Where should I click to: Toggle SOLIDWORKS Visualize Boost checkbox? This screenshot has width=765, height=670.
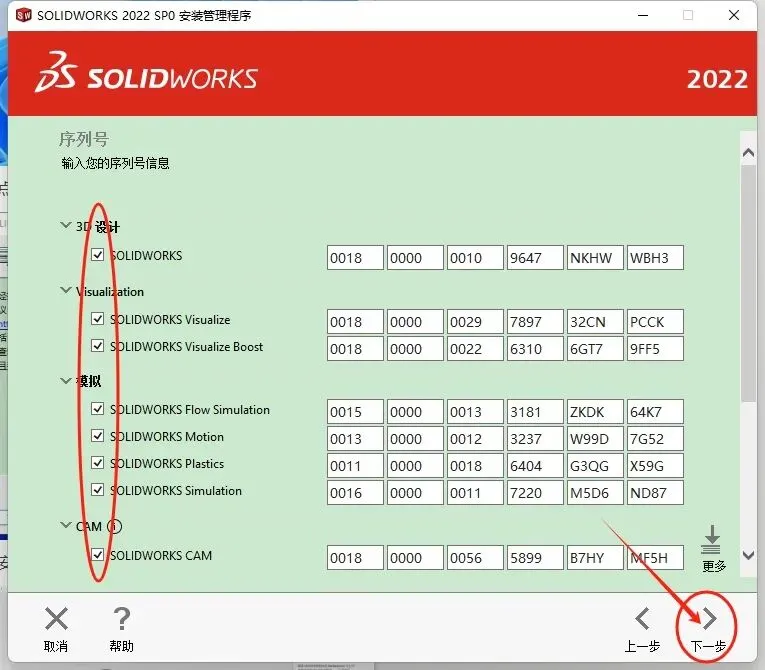[x=98, y=346]
